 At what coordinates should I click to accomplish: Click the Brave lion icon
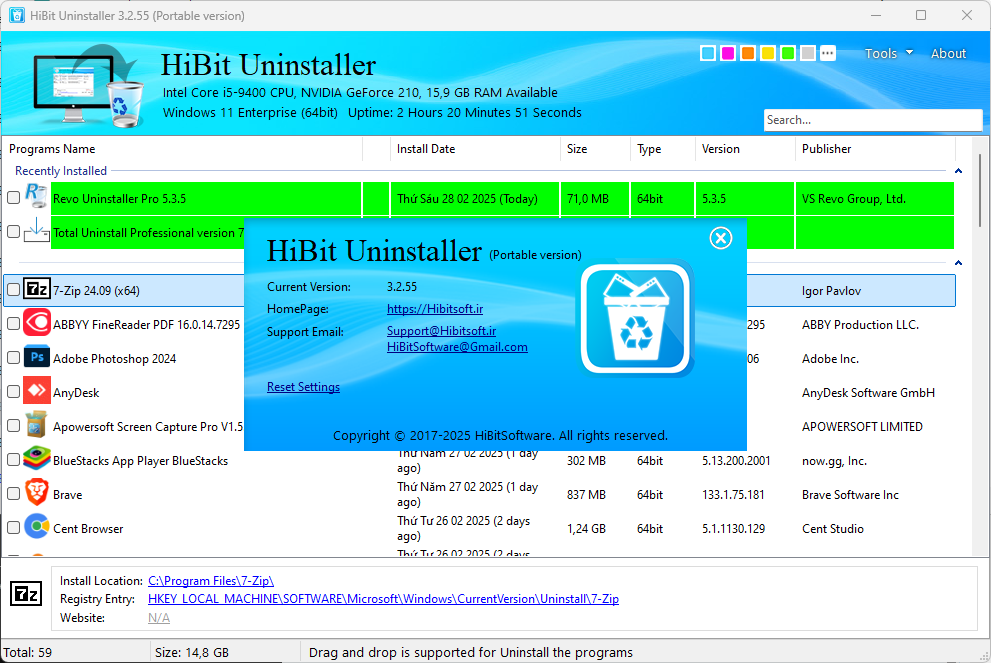point(37,493)
